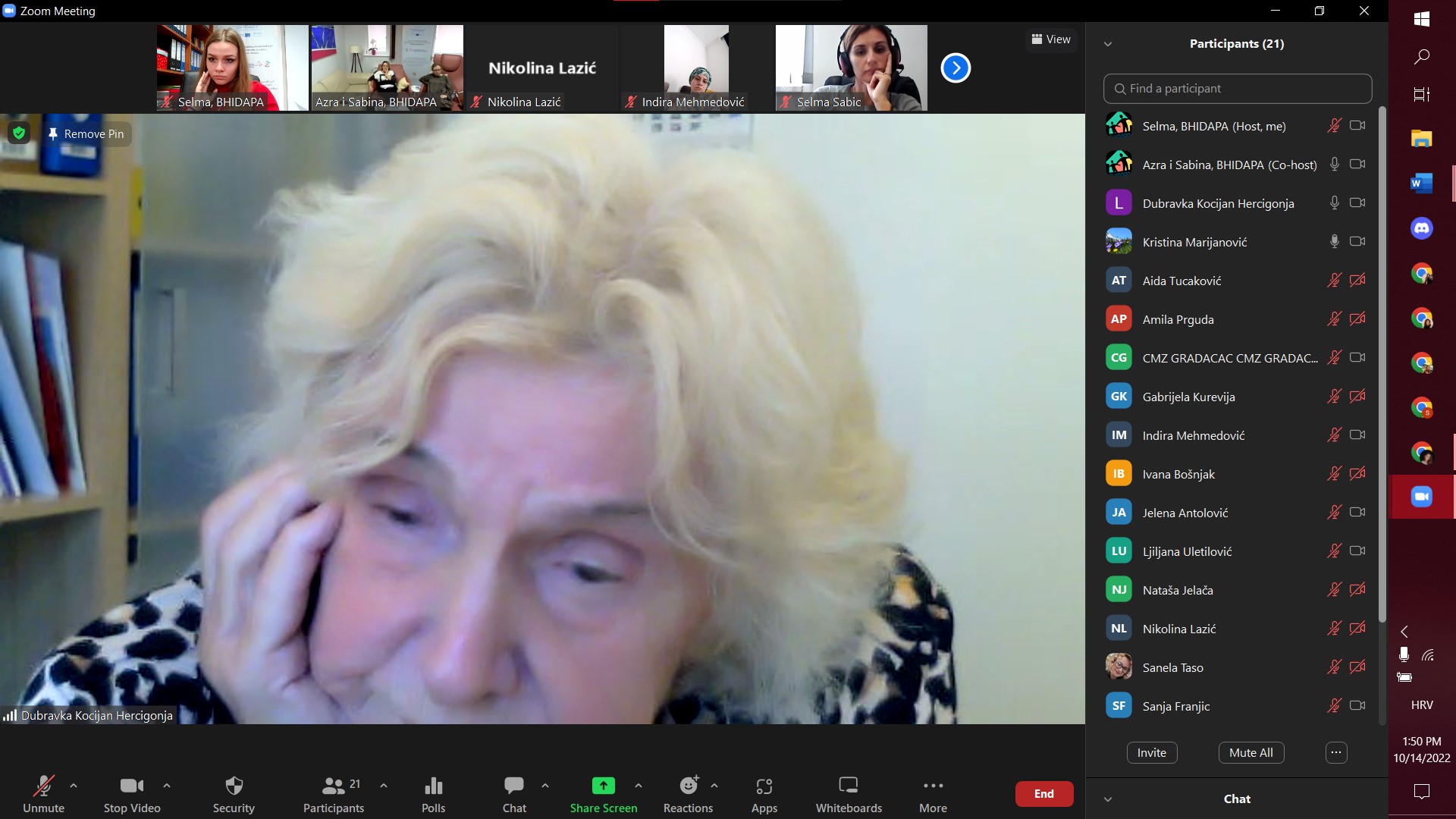Click the green encryption shield icon
The image size is (1456, 819).
(x=19, y=133)
